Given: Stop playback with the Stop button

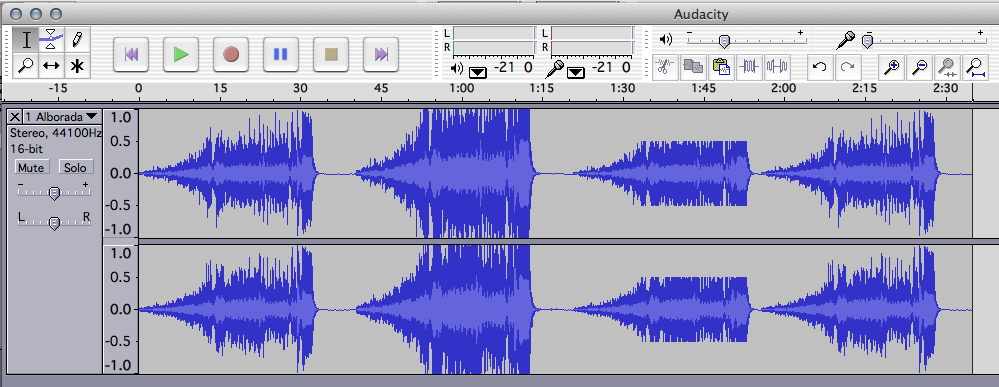Looking at the screenshot, I should (x=331, y=54).
